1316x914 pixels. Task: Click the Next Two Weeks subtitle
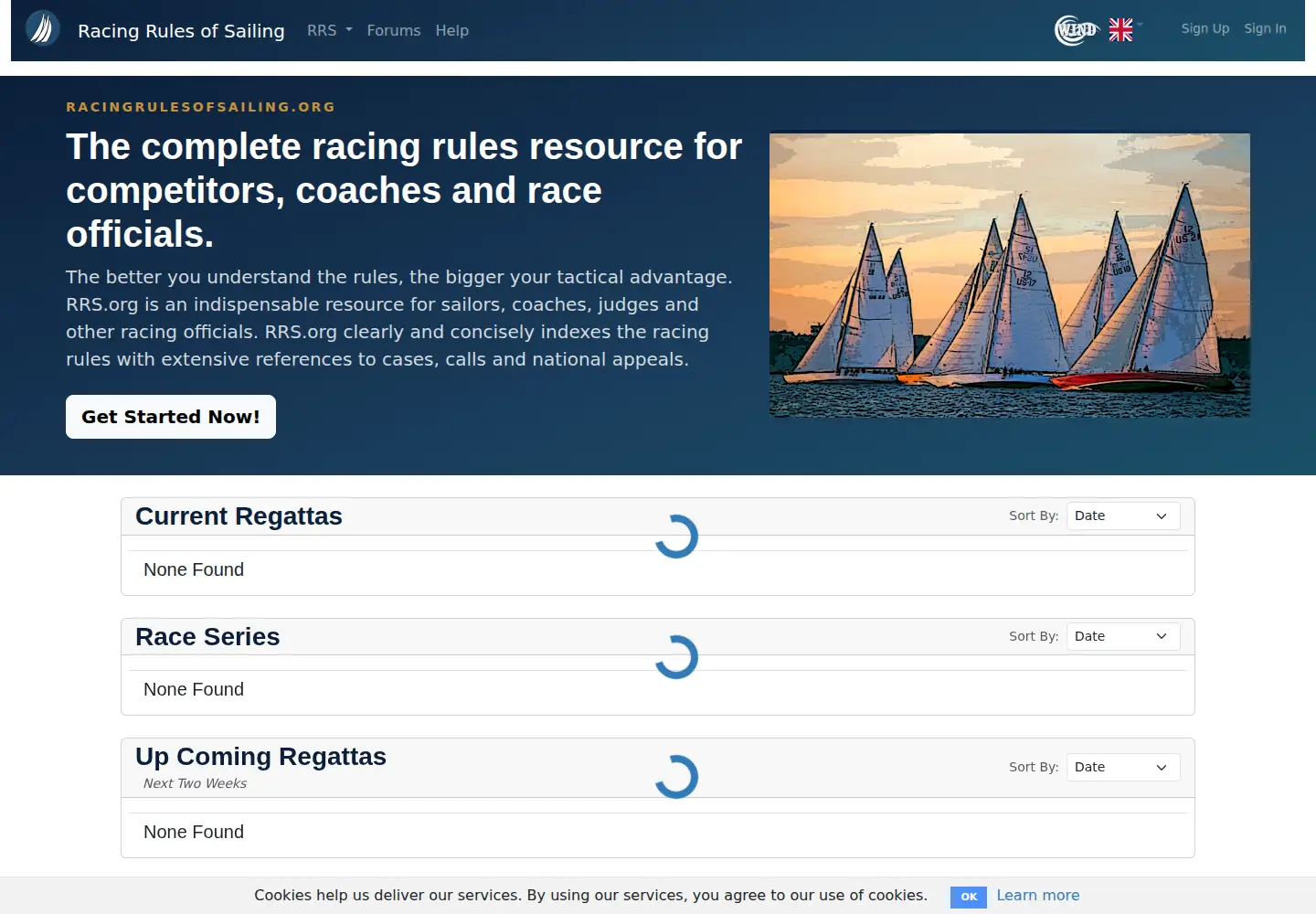[195, 783]
